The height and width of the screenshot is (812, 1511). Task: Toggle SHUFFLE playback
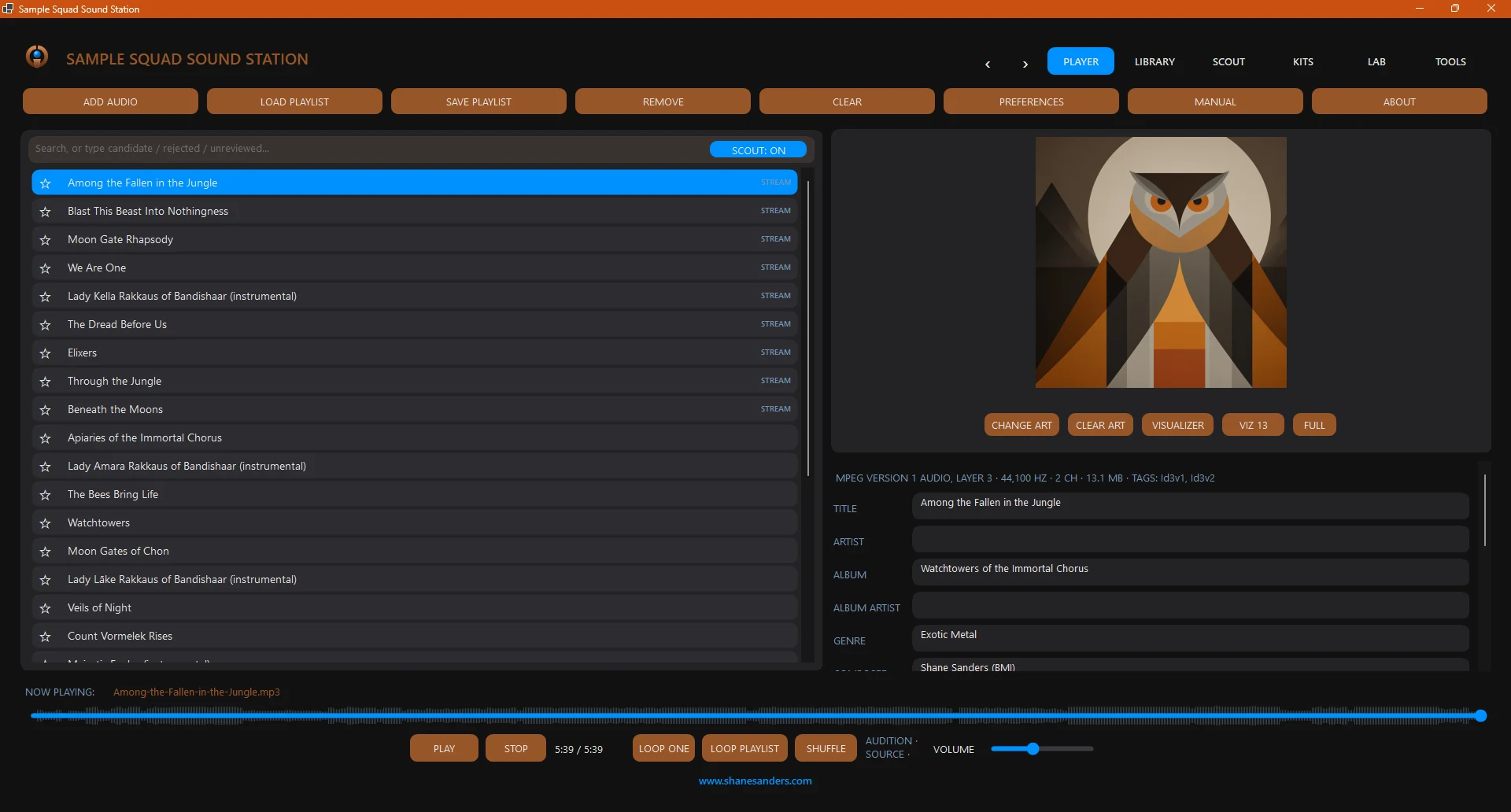[x=826, y=748]
